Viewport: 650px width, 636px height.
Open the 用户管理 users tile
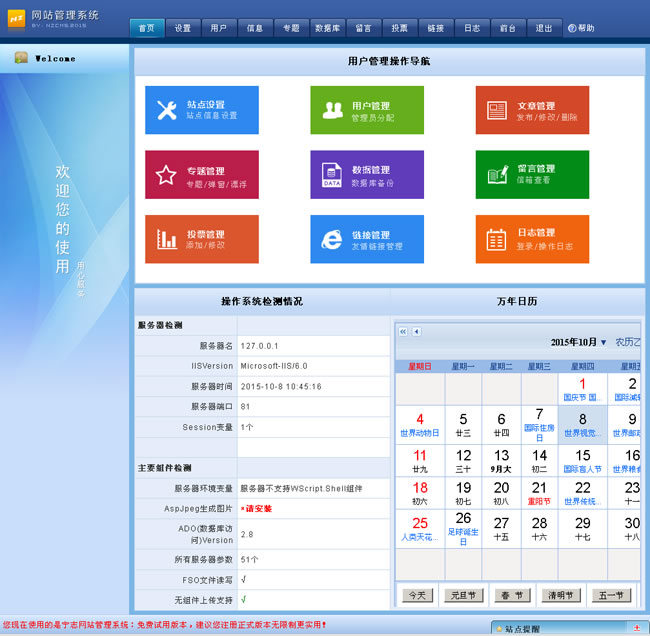point(366,110)
